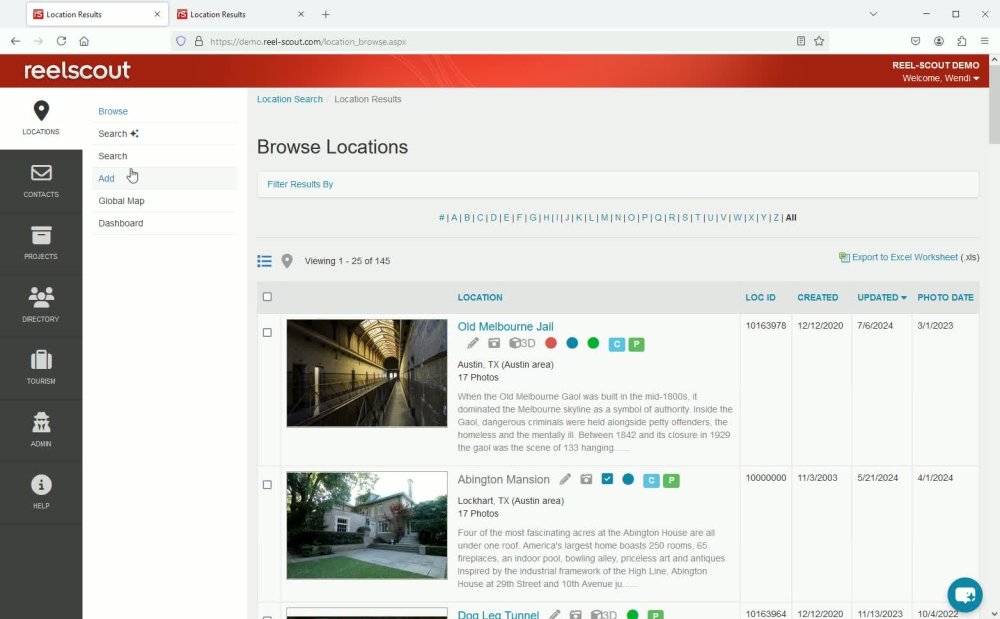Open the Old Melbourne Jail thumbnail photo
Screen dimensions: 1000x619
(x=367, y=373)
